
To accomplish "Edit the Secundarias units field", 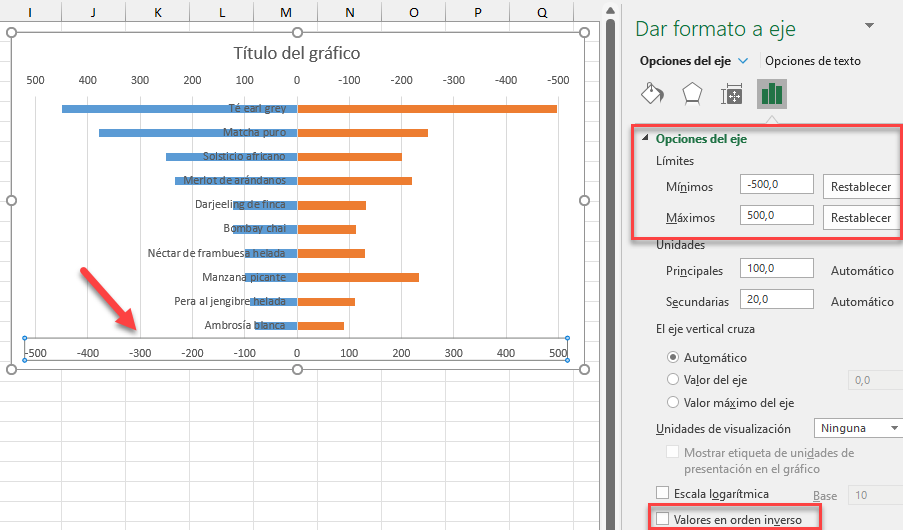I will 776,300.
